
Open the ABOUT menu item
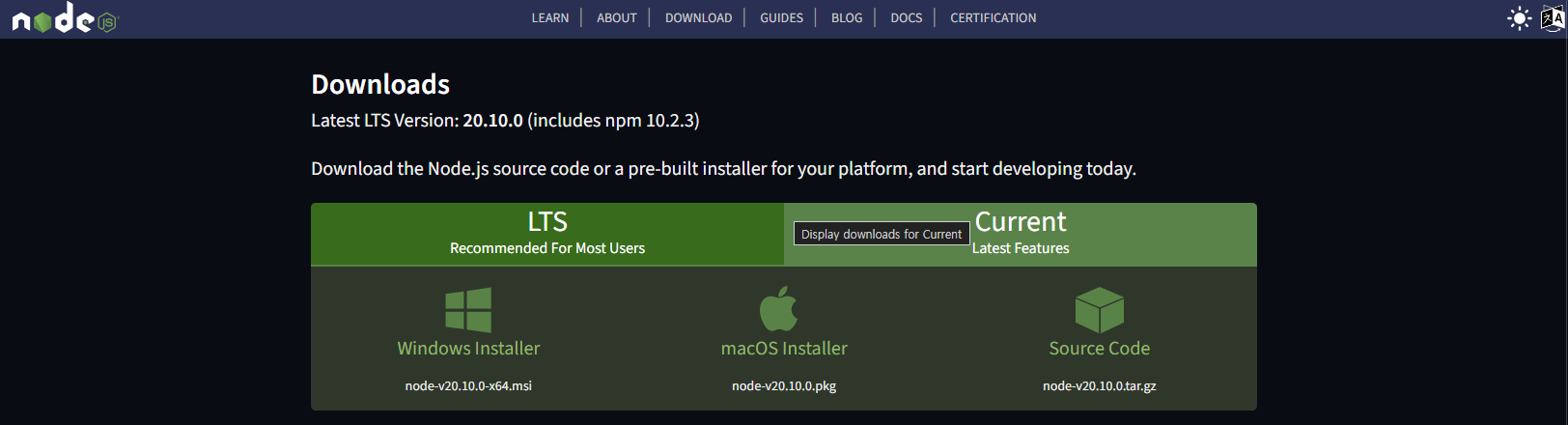click(617, 17)
